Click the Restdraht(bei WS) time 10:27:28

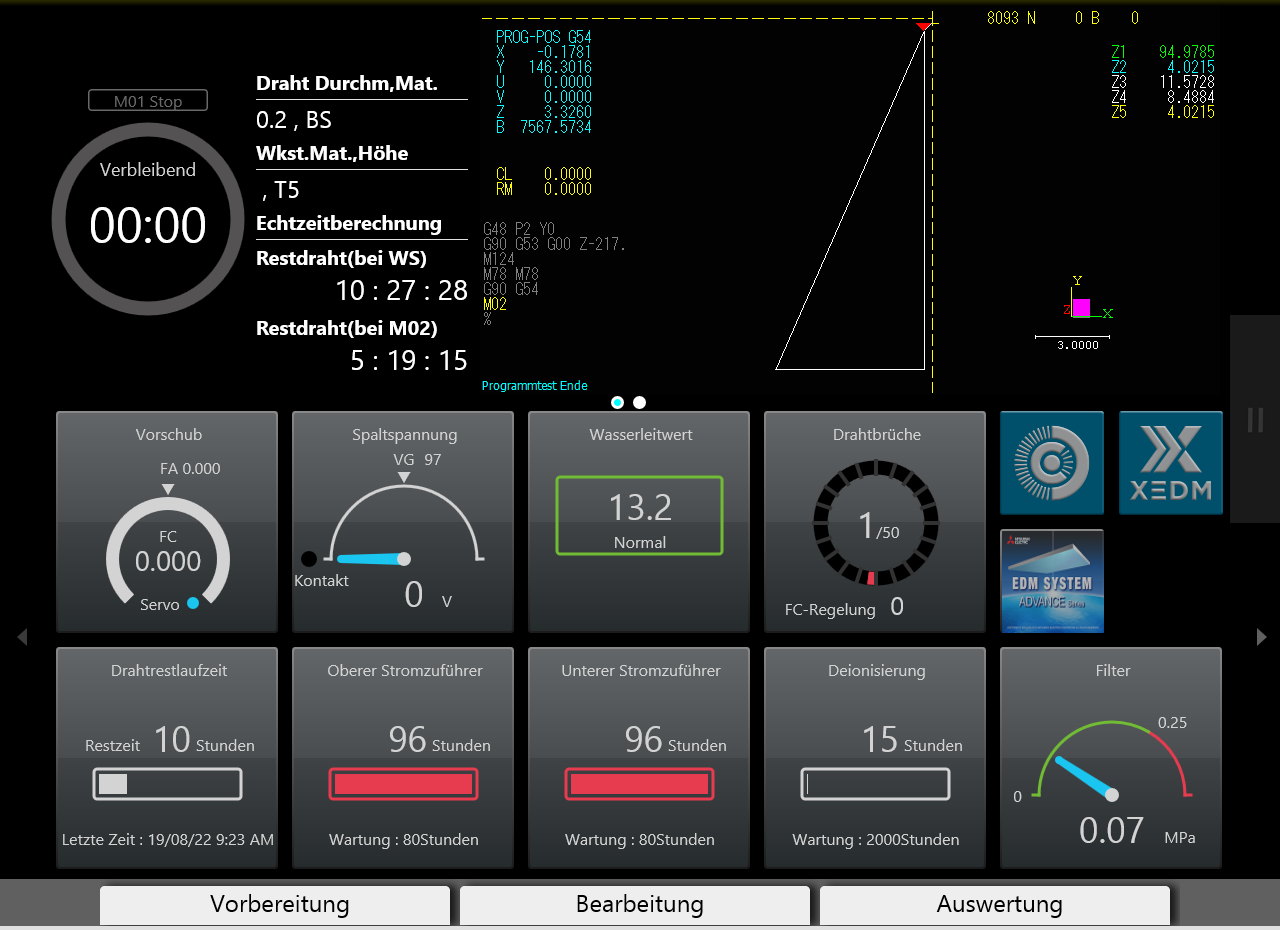pos(402,291)
